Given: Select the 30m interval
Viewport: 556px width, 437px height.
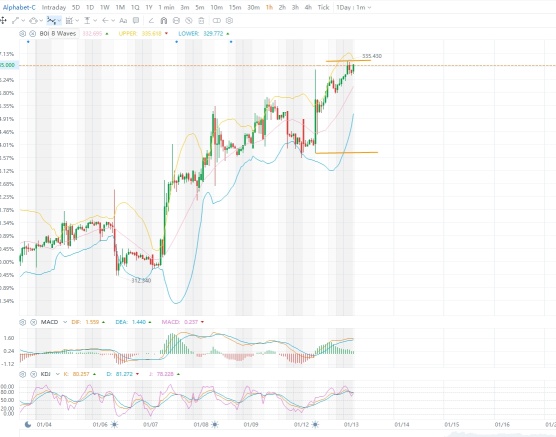Looking at the screenshot, I should [254, 7].
